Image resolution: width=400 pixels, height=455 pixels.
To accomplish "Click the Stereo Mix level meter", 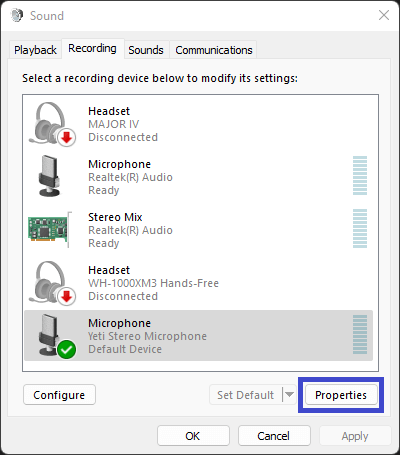I will click(x=360, y=228).
